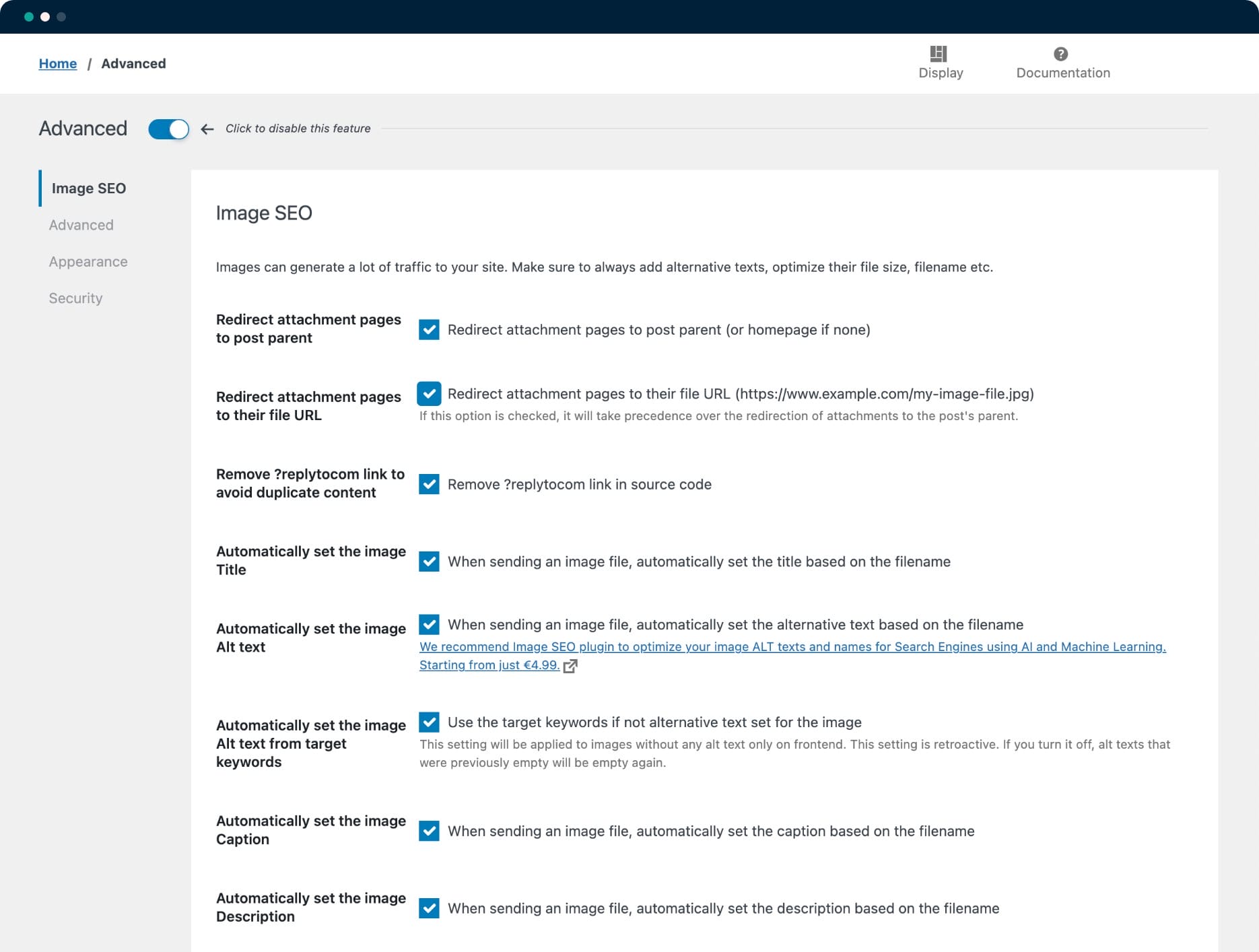Click the Home breadcrumb link
Viewport: 1259px width, 952px height.
tap(58, 63)
